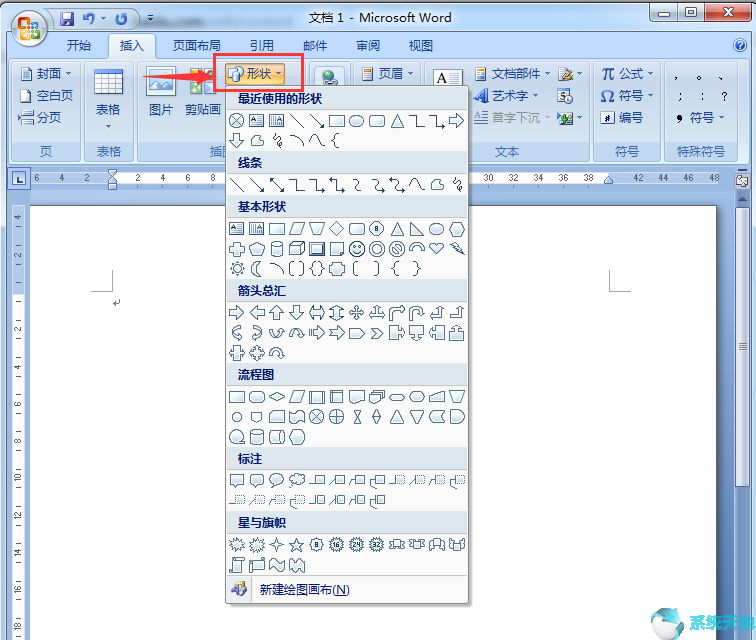Click the Number (编号) button
This screenshot has width=756, height=640.
tap(622, 117)
